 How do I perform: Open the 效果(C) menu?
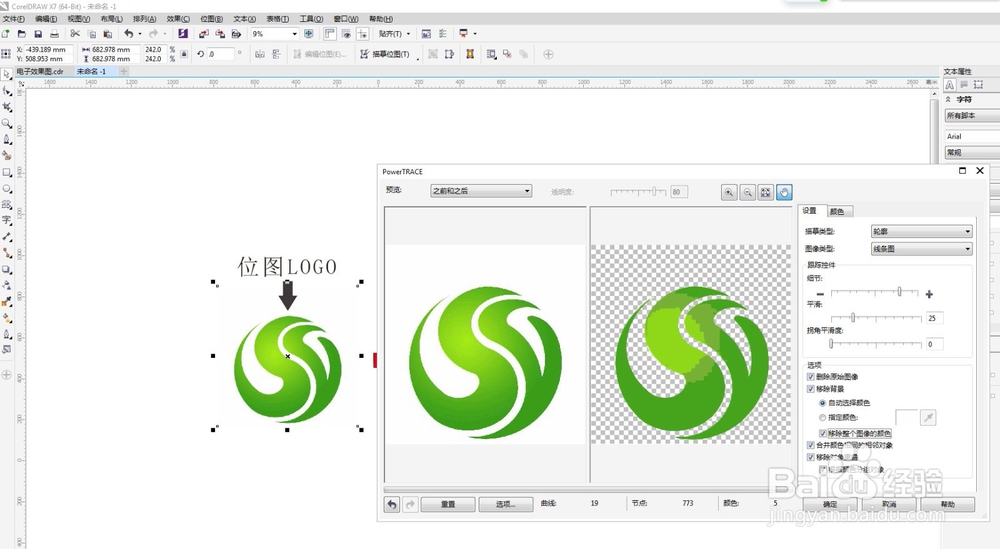[x=178, y=19]
